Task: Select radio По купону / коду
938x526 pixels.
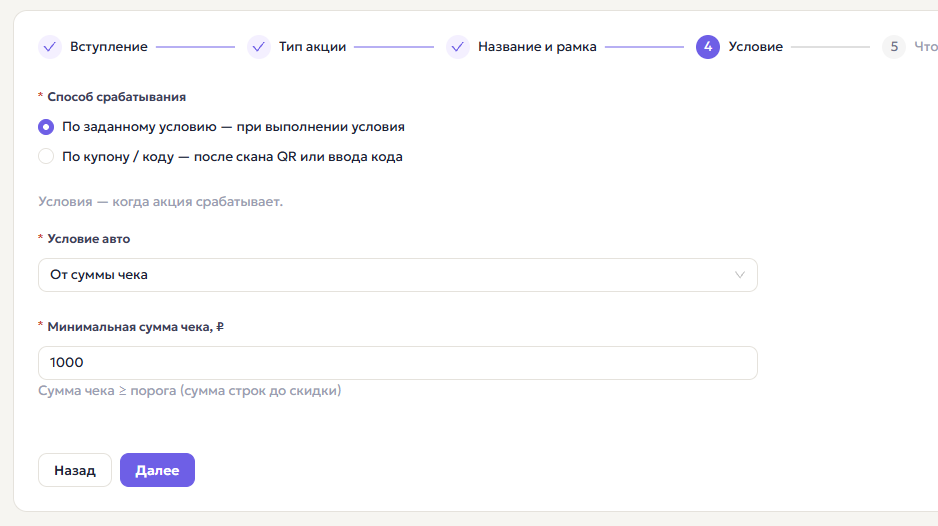Action: point(46,157)
